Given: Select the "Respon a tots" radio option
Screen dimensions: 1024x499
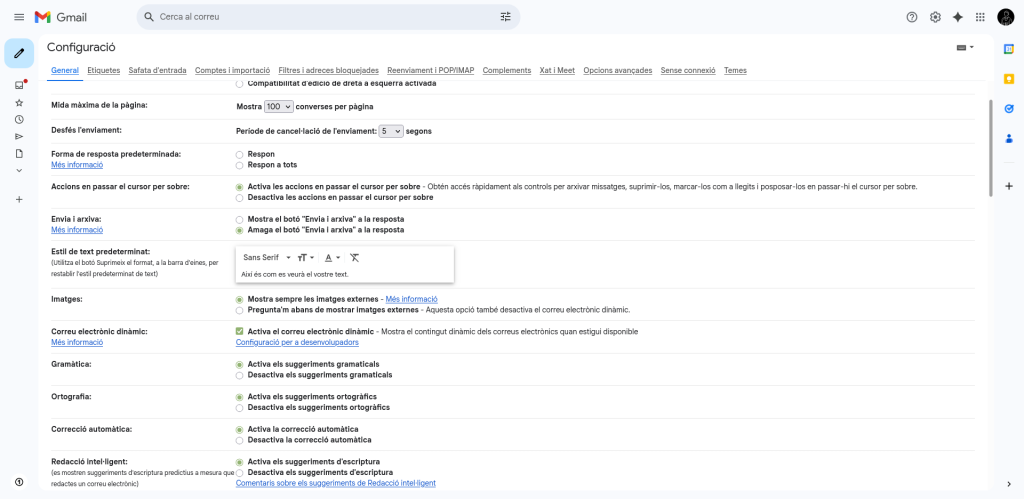Looking at the screenshot, I should pos(239,165).
